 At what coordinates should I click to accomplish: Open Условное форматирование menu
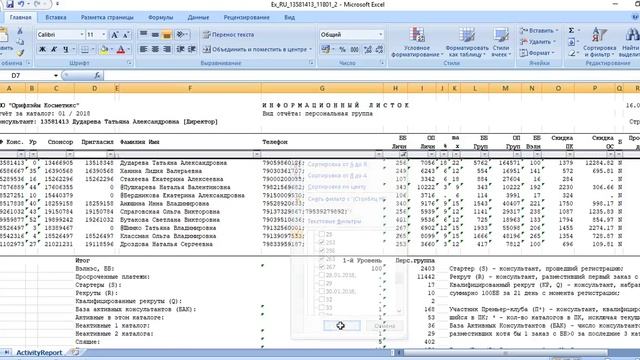[417, 42]
